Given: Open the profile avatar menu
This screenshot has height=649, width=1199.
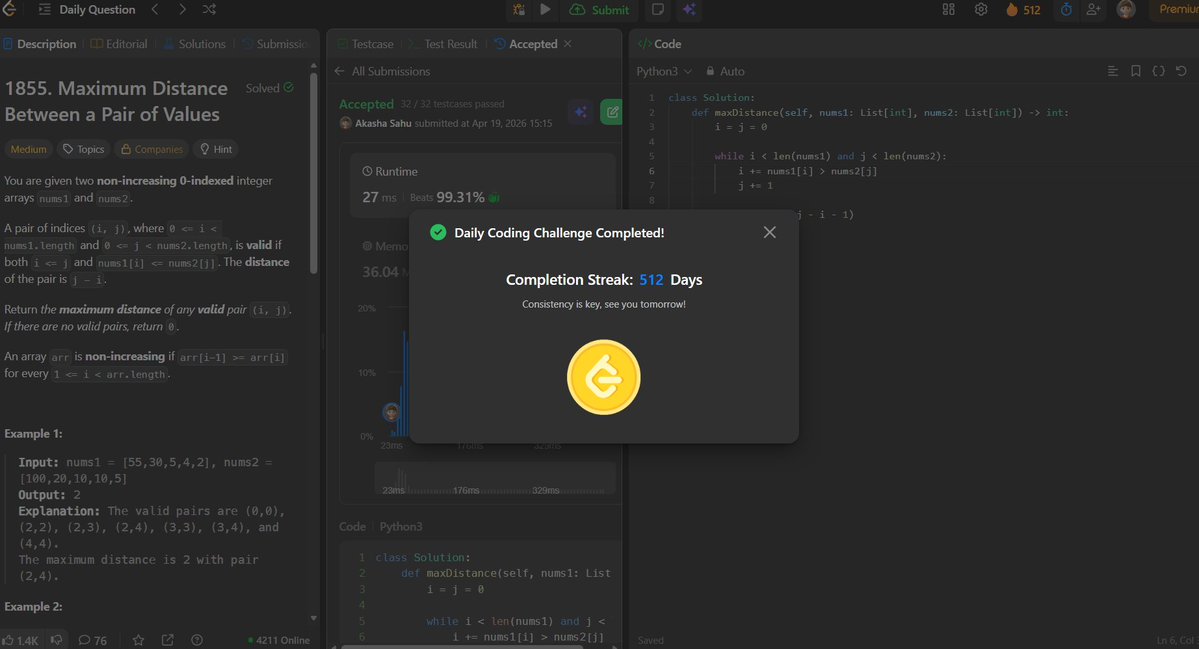Looking at the screenshot, I should 1126,9.
